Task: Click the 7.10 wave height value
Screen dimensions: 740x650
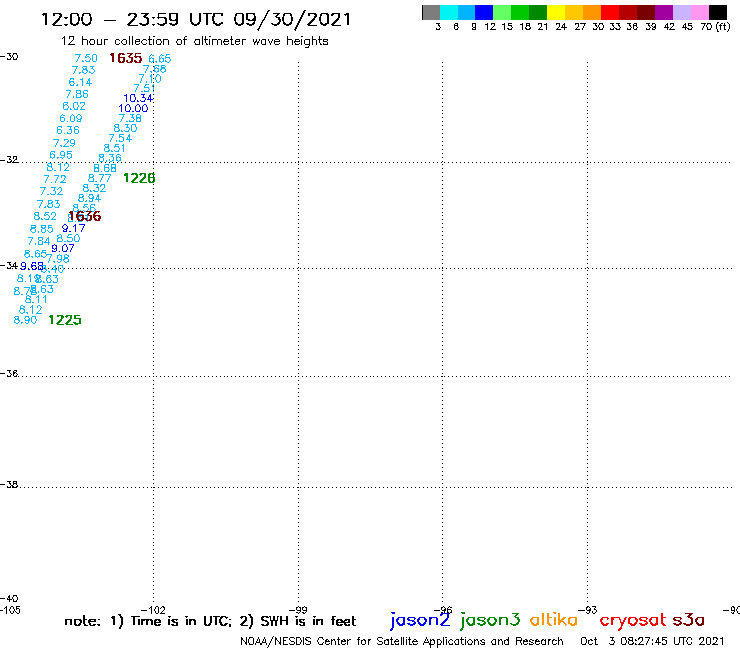Action: pyautogui.click(x=150, y=78)
